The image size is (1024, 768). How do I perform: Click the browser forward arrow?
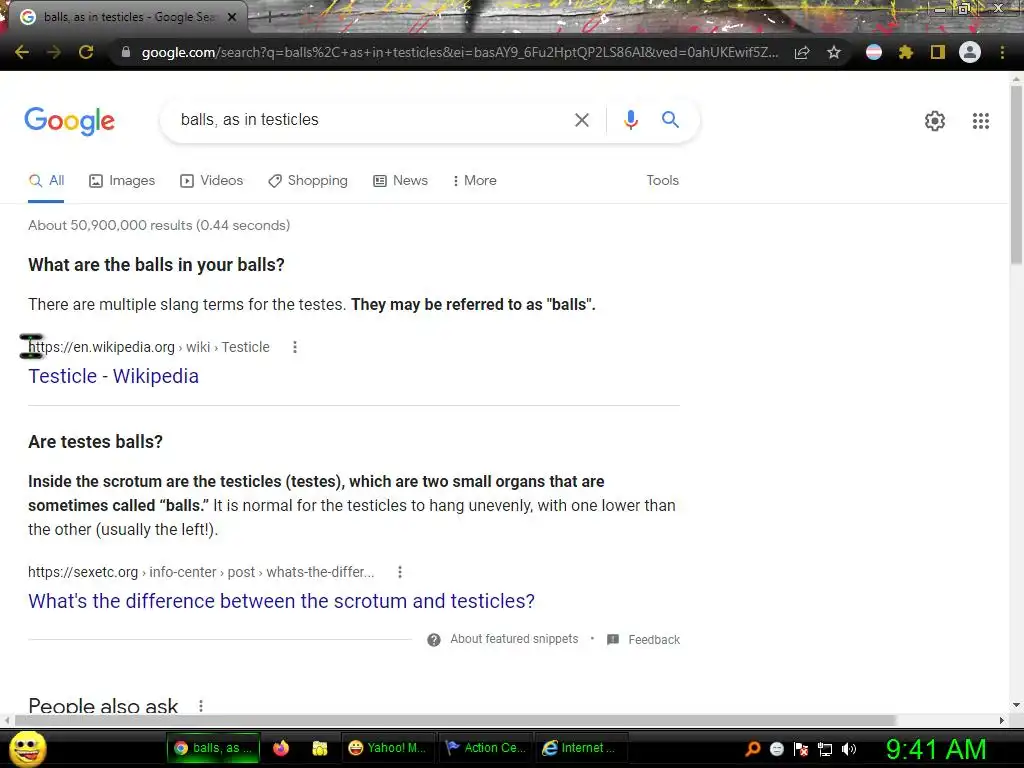pyautogui.click(x=54, y=52)
